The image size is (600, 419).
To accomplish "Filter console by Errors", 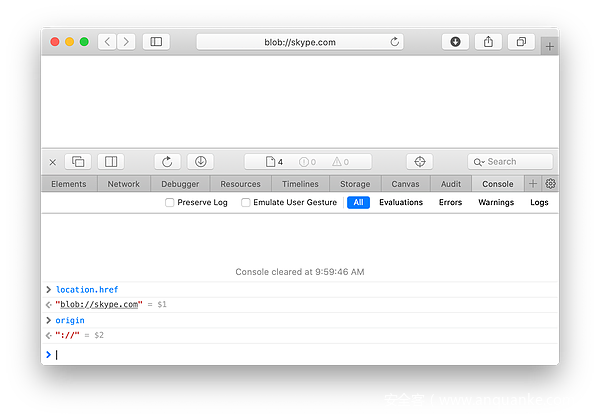I will [450, 202].
